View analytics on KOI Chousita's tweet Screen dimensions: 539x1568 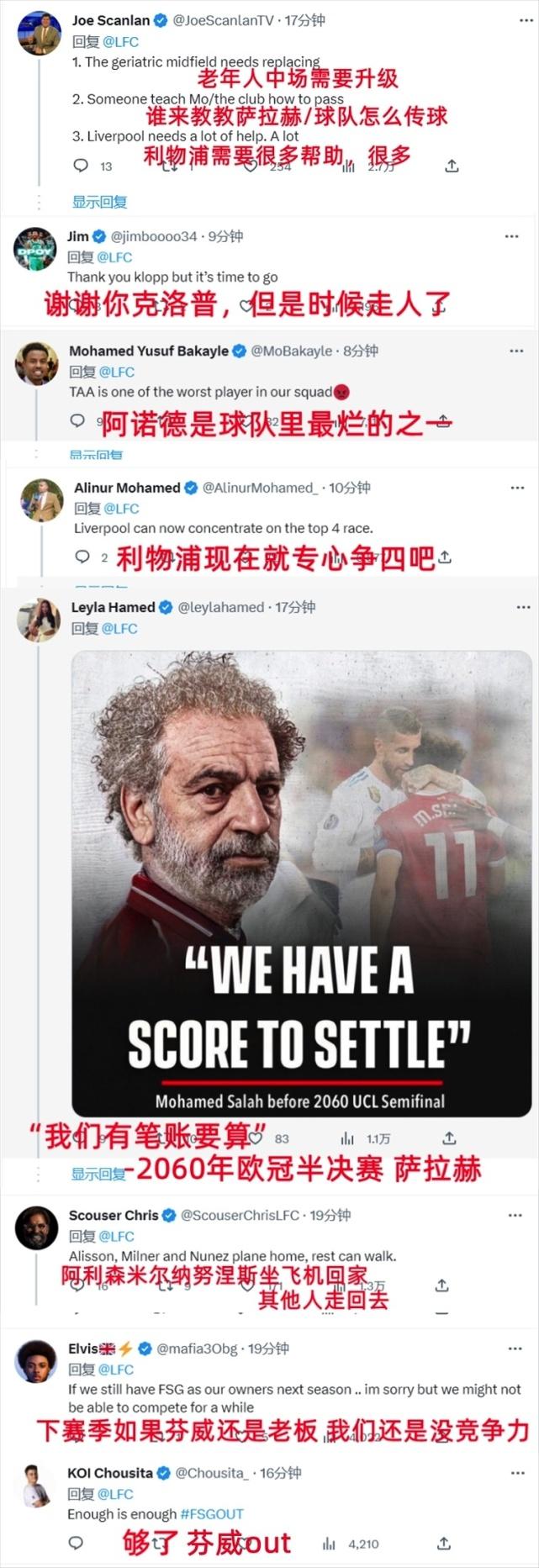coord(329,1544)
